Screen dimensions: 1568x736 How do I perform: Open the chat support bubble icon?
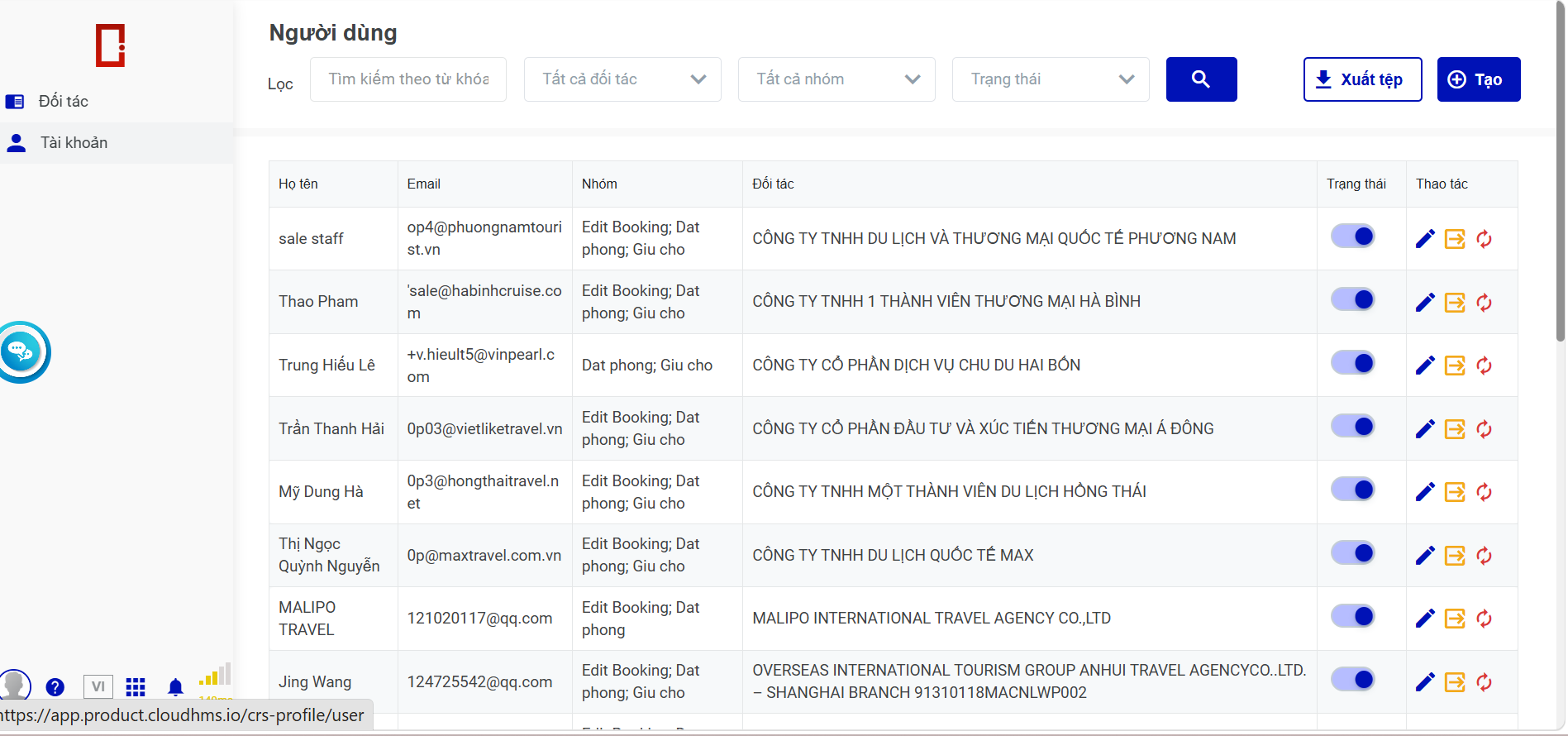click(21, 352)
